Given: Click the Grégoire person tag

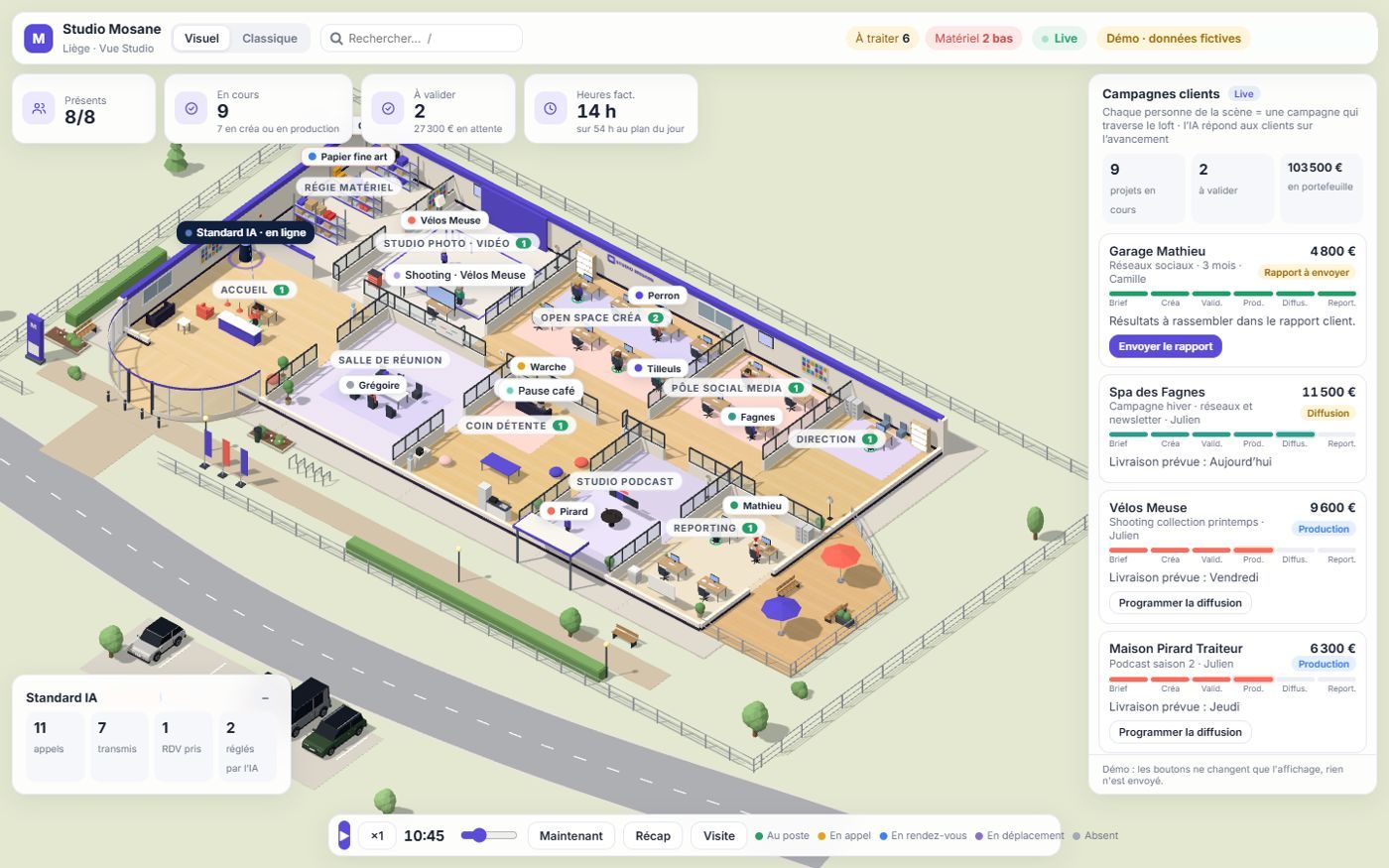Looking at the screenshot, I should [x=373, y=385].
